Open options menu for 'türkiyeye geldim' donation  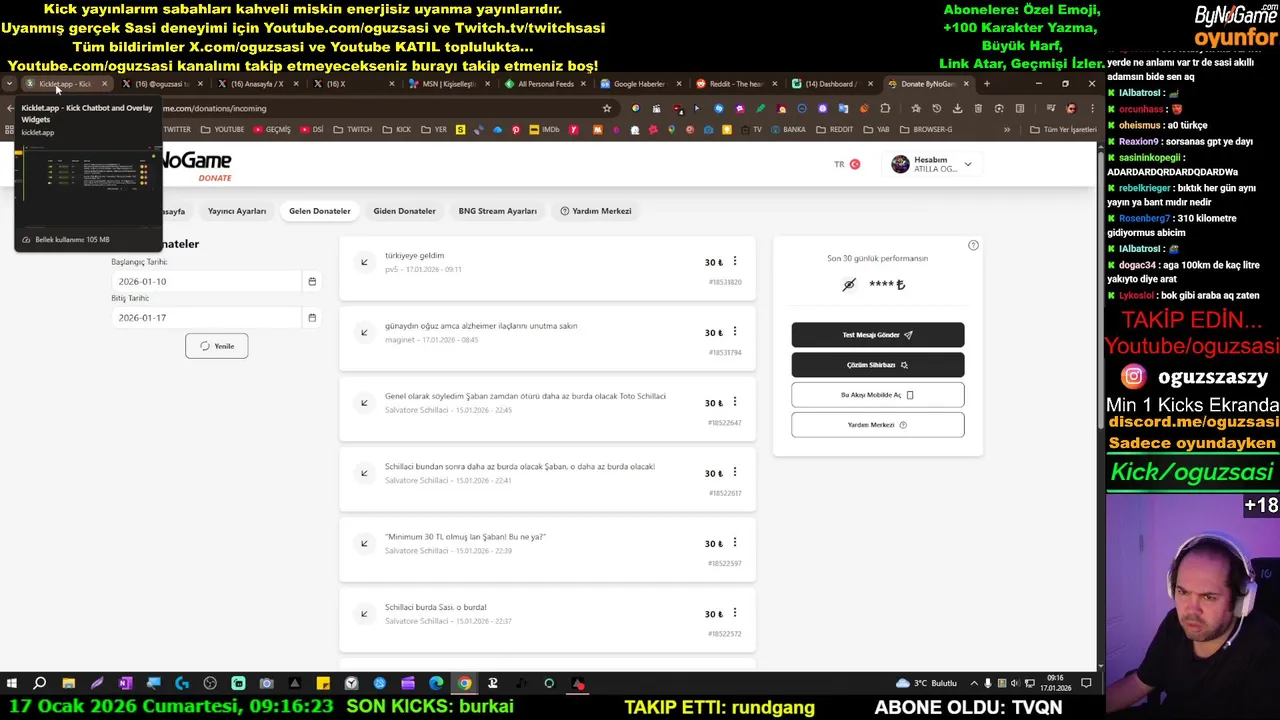tap(735, 261)
